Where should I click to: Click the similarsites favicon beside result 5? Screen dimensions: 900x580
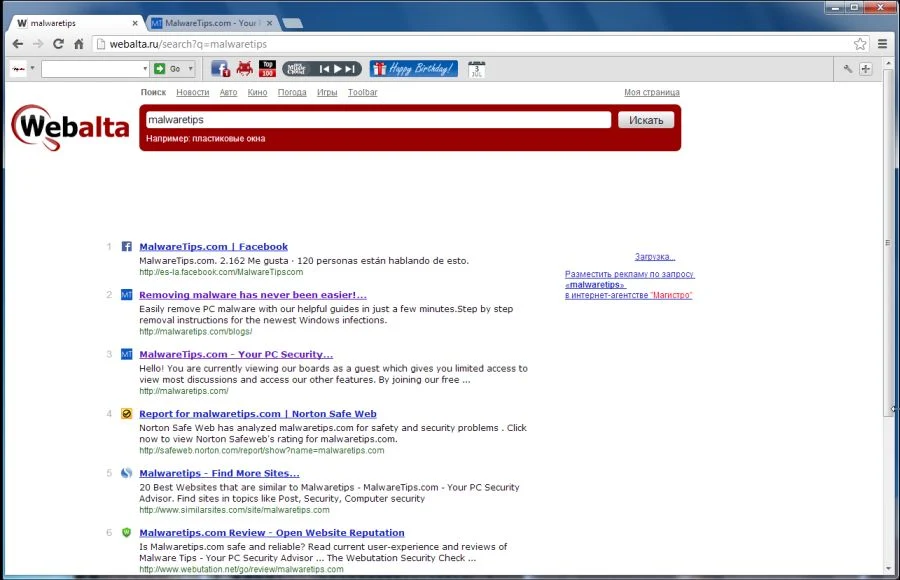pyautogui.click(x=127, y=473)
